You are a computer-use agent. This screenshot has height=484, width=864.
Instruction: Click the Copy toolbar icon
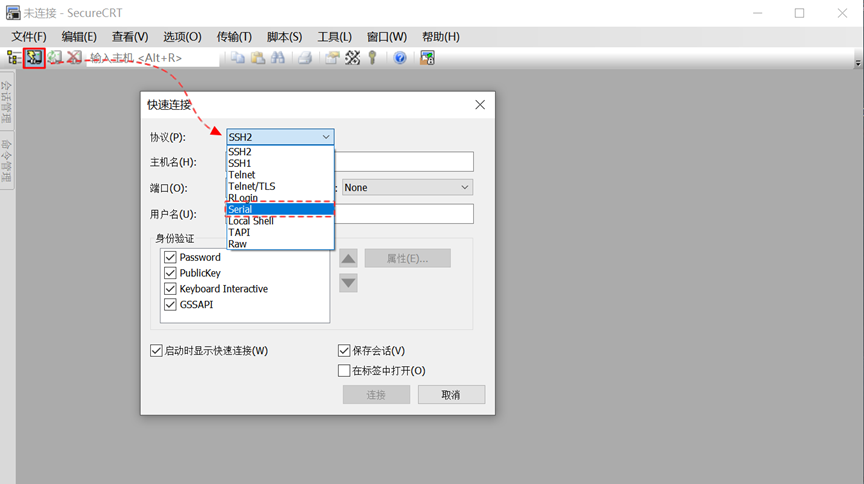click(237, 57)
